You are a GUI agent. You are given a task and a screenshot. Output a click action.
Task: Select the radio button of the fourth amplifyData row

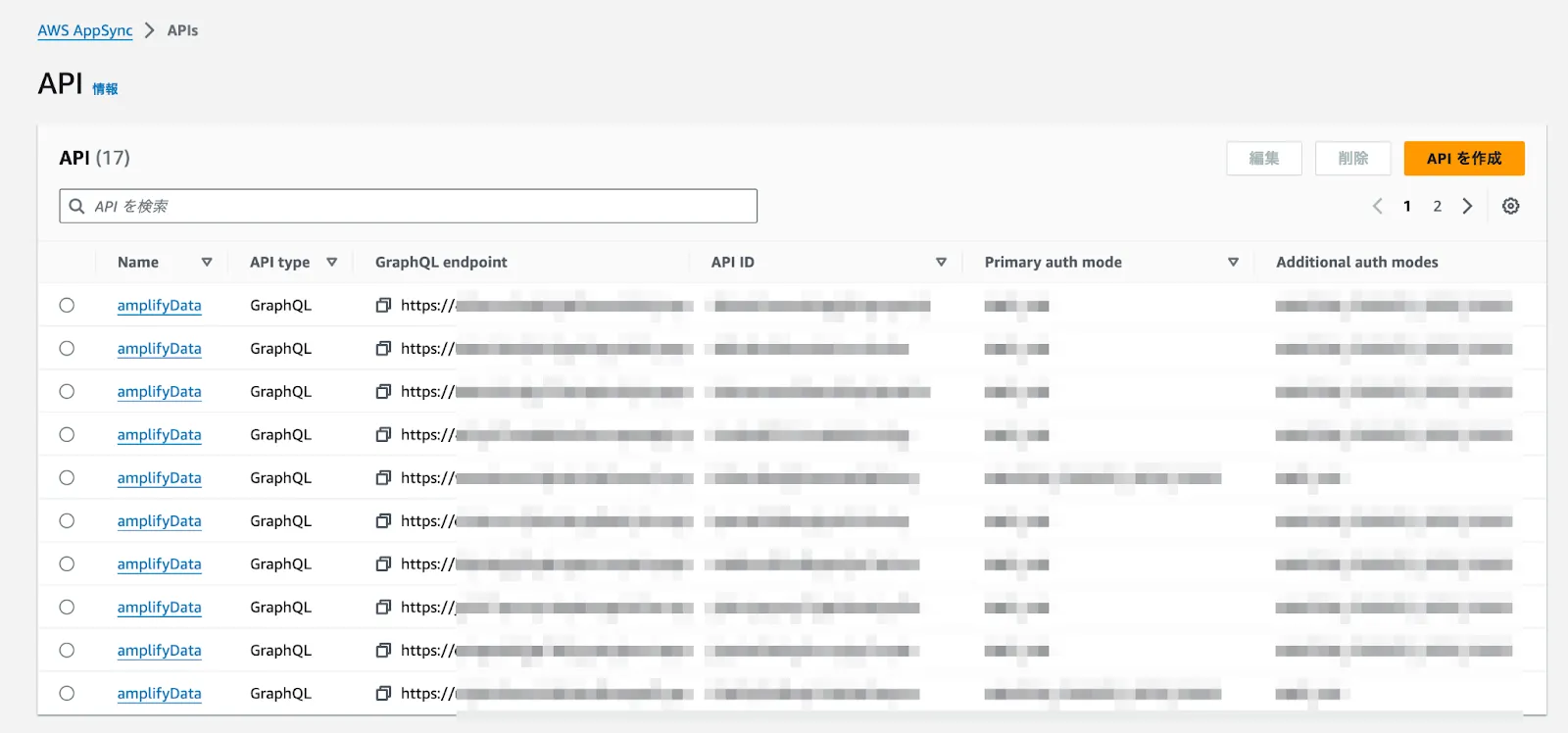tap(67, 434)
